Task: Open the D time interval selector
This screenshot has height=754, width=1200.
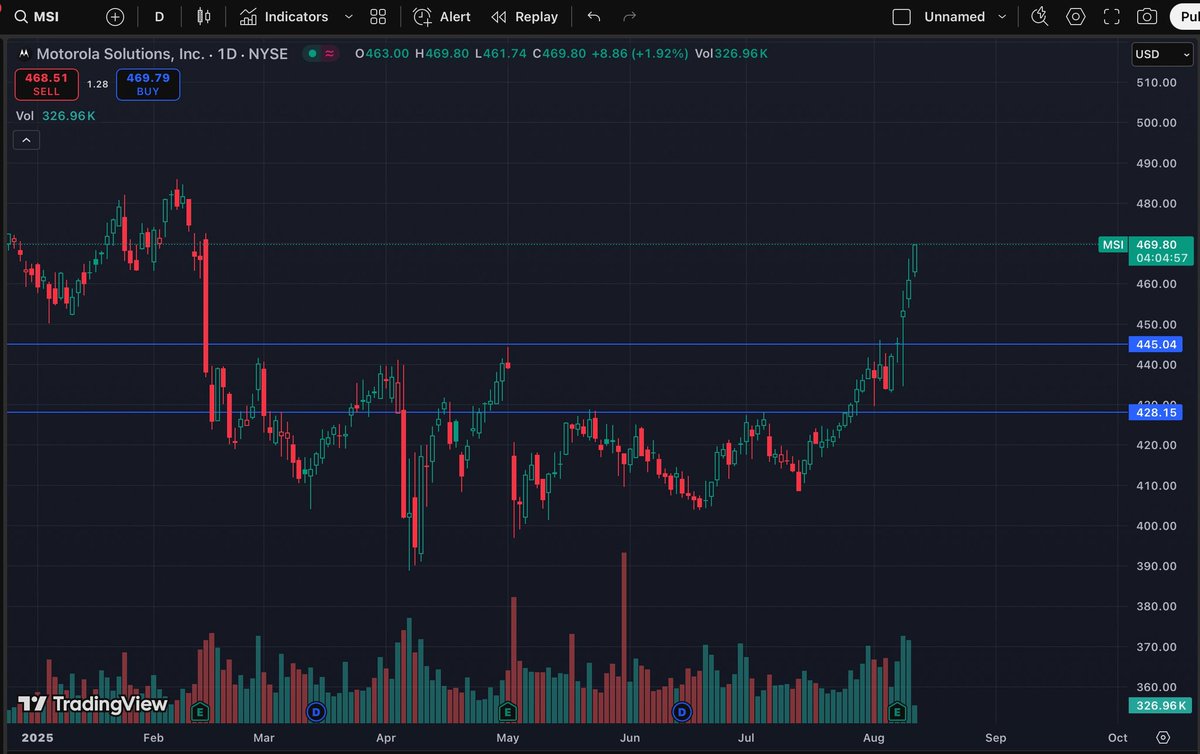Action: [159, 16]
